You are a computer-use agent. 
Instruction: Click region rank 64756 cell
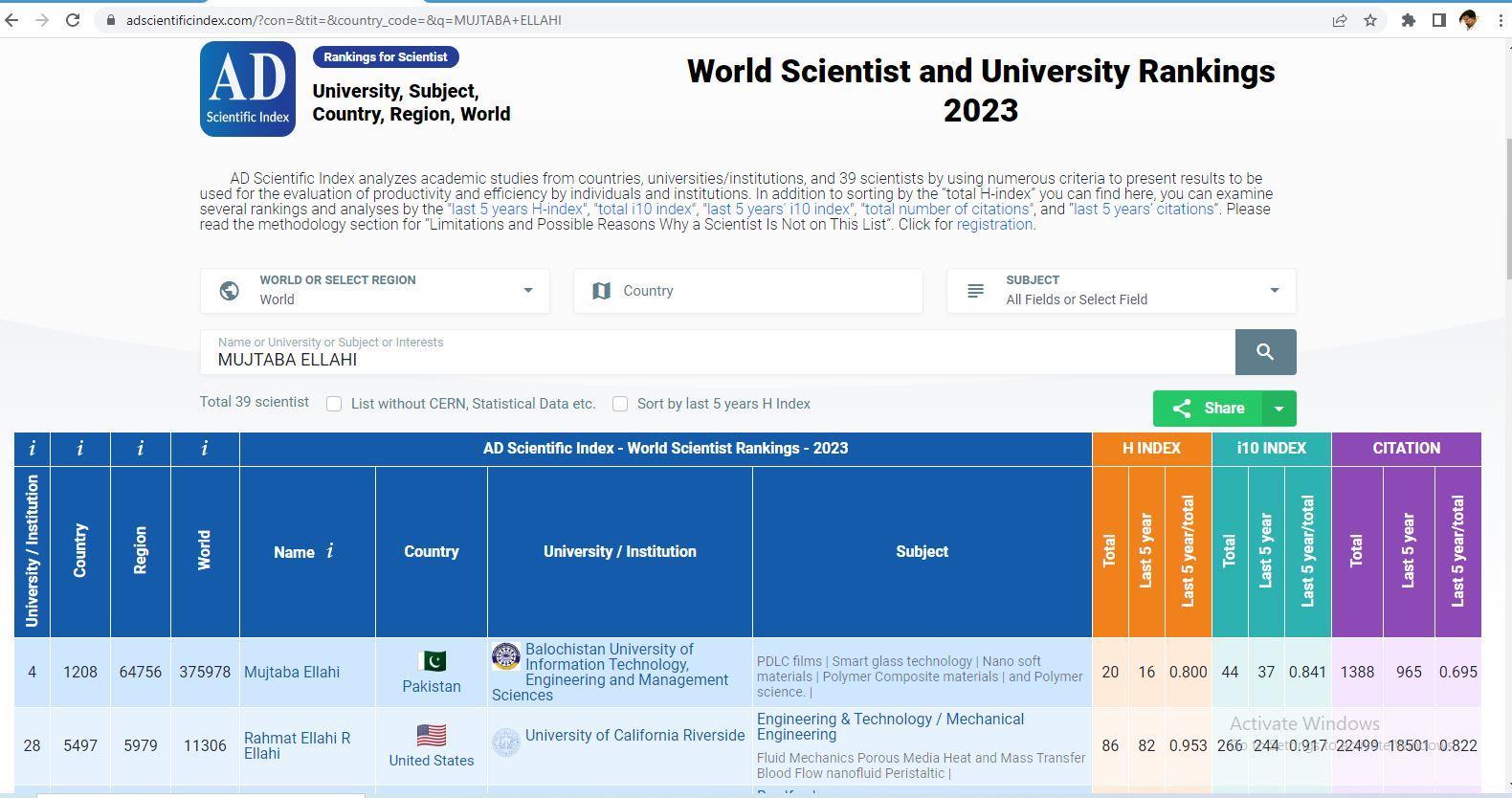(141, 673)
